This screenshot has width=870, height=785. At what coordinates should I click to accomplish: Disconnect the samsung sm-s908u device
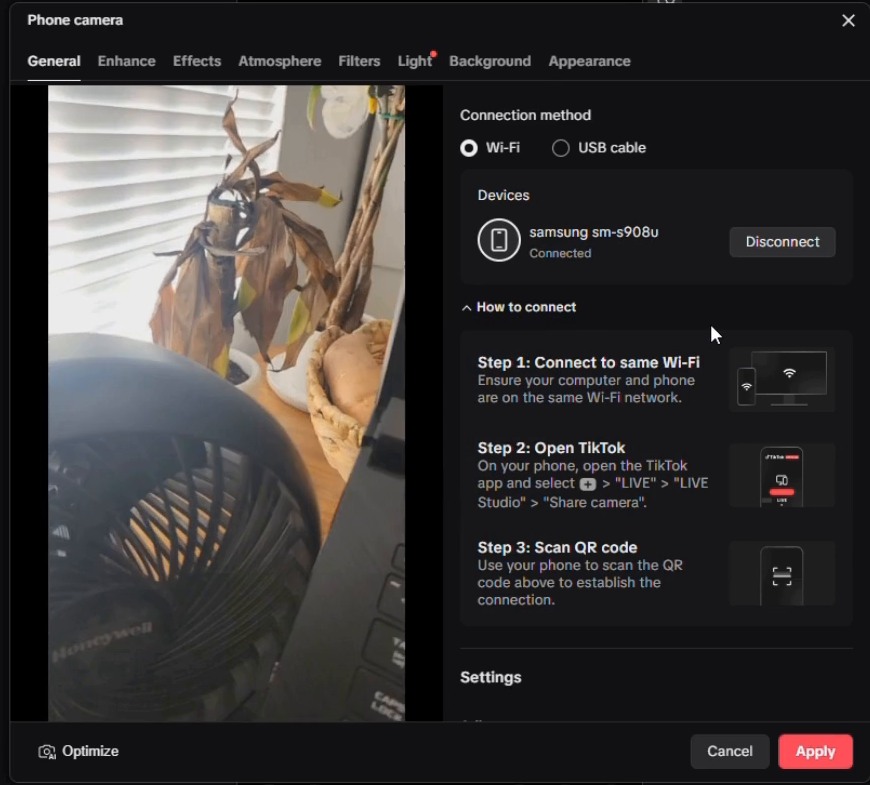(782, 242)
